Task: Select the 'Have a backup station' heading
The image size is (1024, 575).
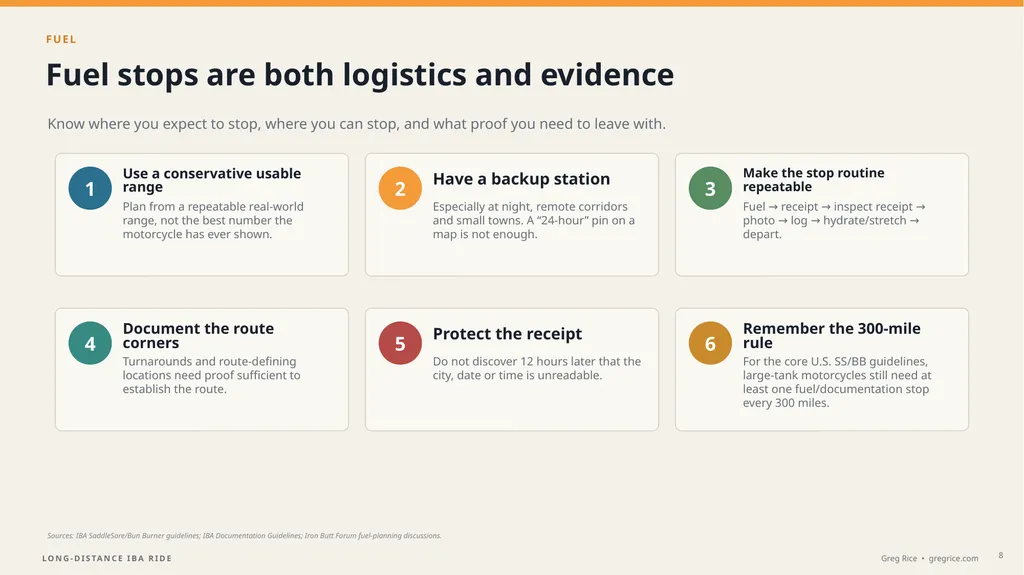Action: tap(521, 179)
